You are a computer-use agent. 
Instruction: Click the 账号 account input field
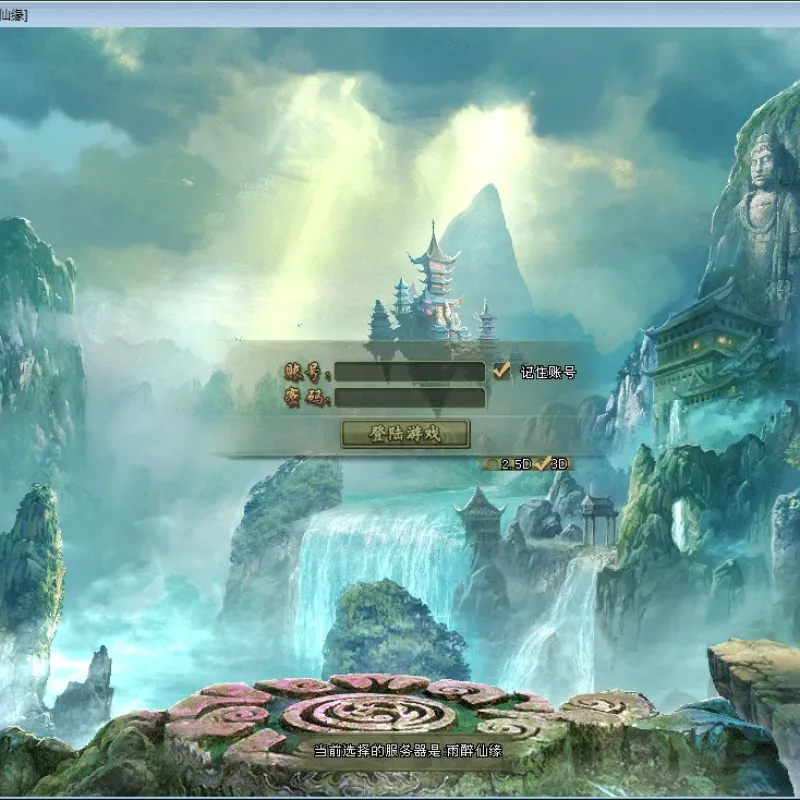[x=410, y=372]
